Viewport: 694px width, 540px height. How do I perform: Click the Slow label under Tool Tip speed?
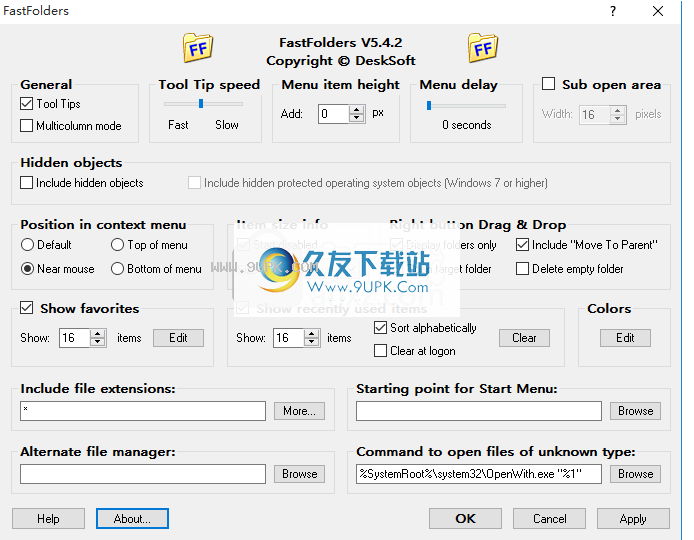[227, 125]
